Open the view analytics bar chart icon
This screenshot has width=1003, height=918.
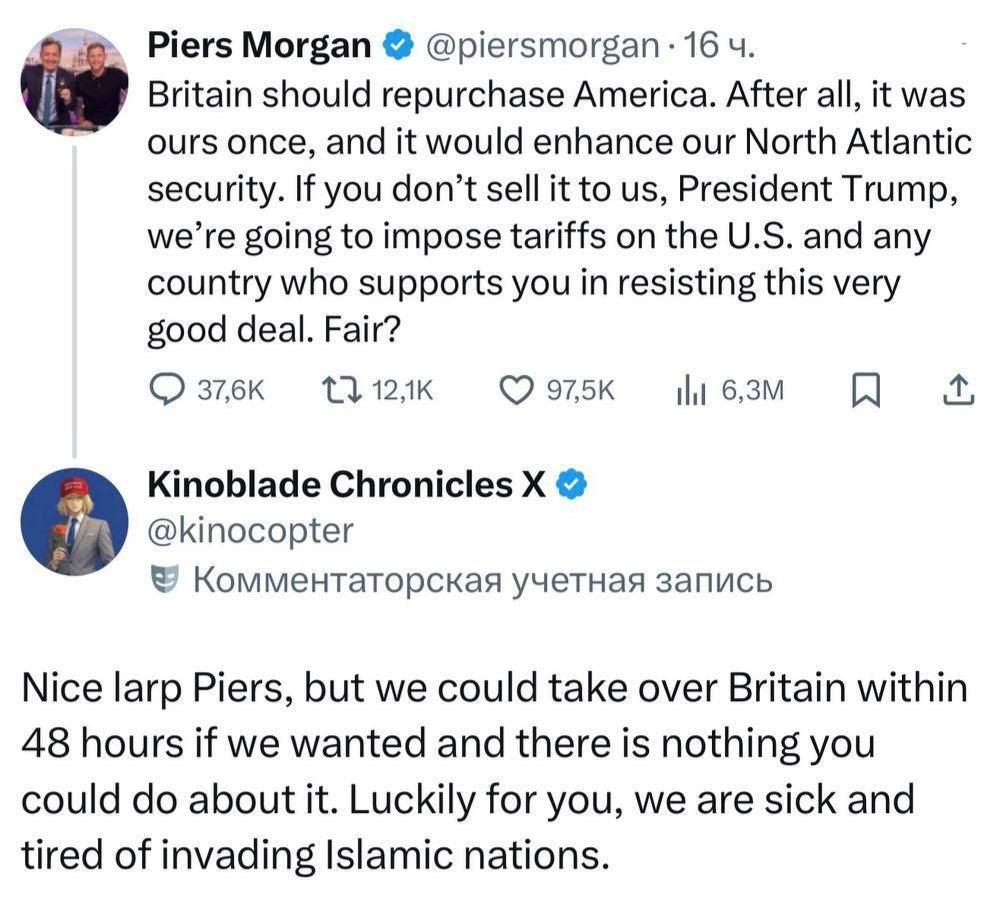coord(691,391)
